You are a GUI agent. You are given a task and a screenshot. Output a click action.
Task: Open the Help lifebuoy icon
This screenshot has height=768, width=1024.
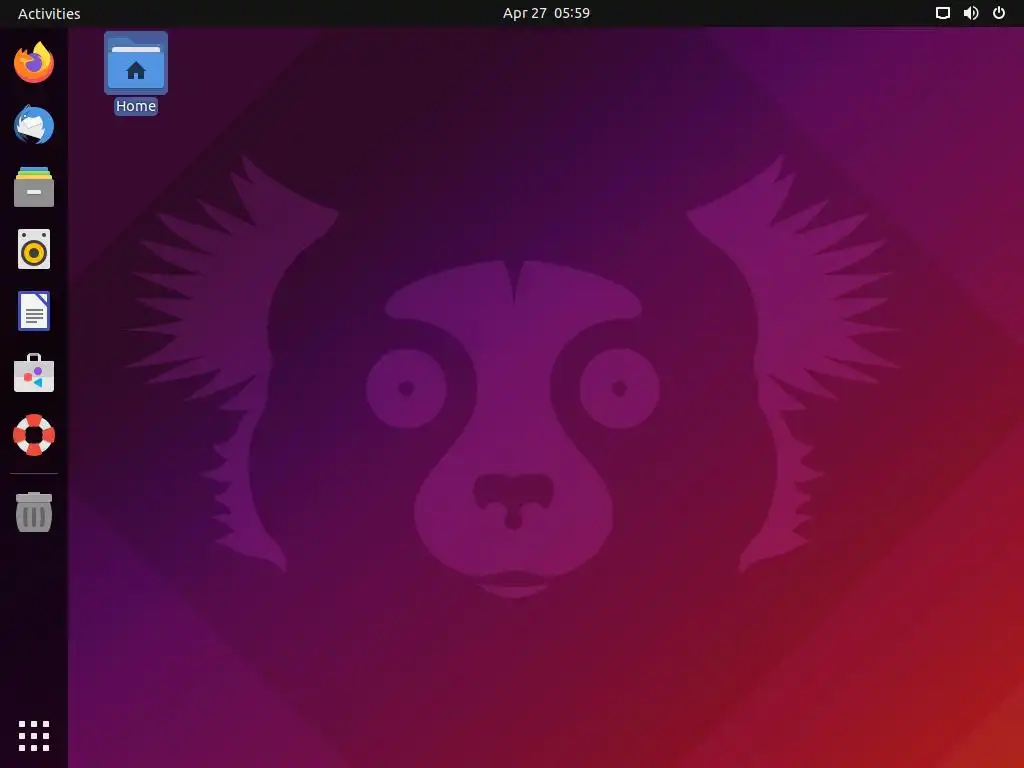(x=34, y=435)
